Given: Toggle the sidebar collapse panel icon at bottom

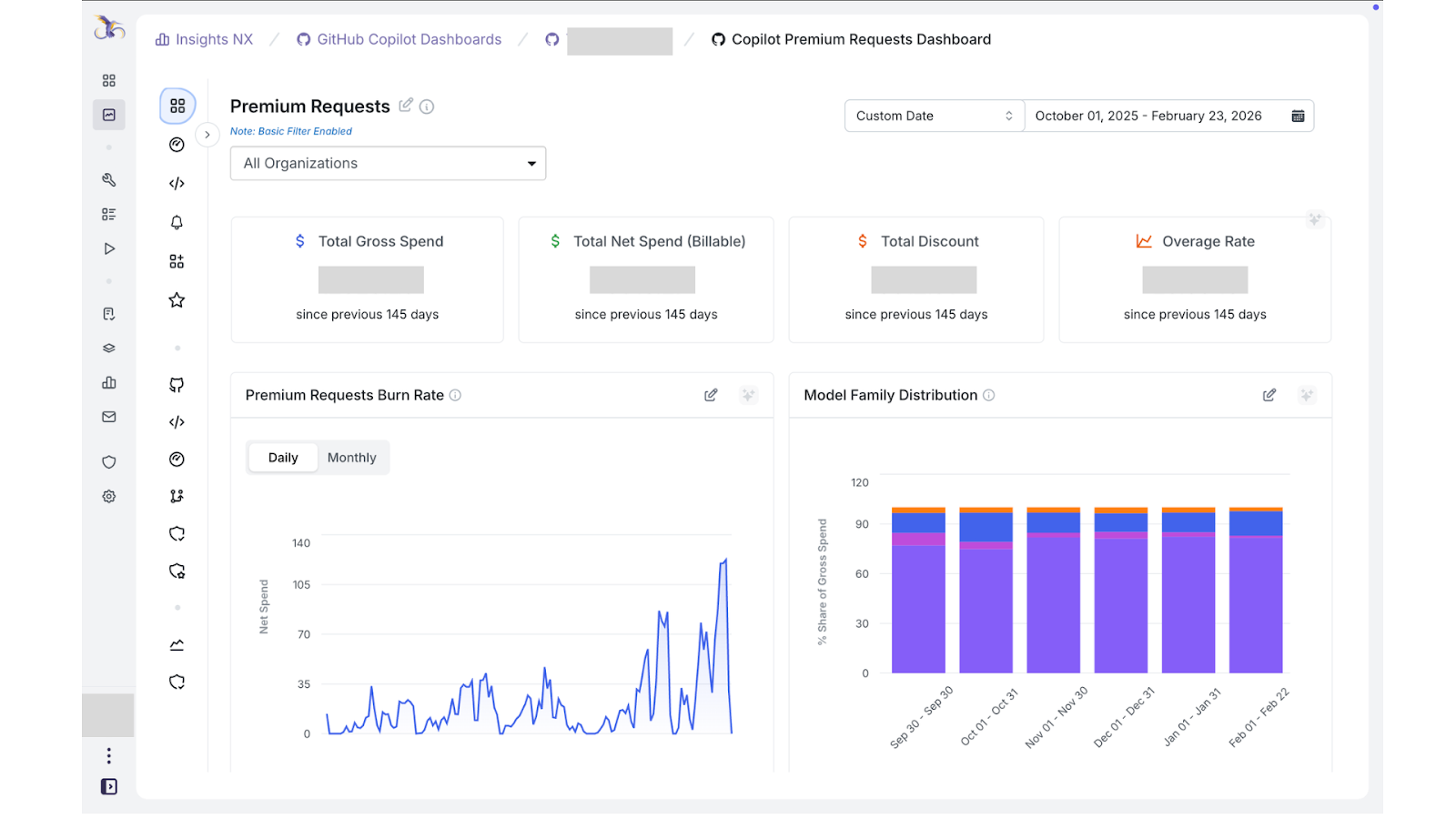Looking at the screenshot, I should (109, 787).
